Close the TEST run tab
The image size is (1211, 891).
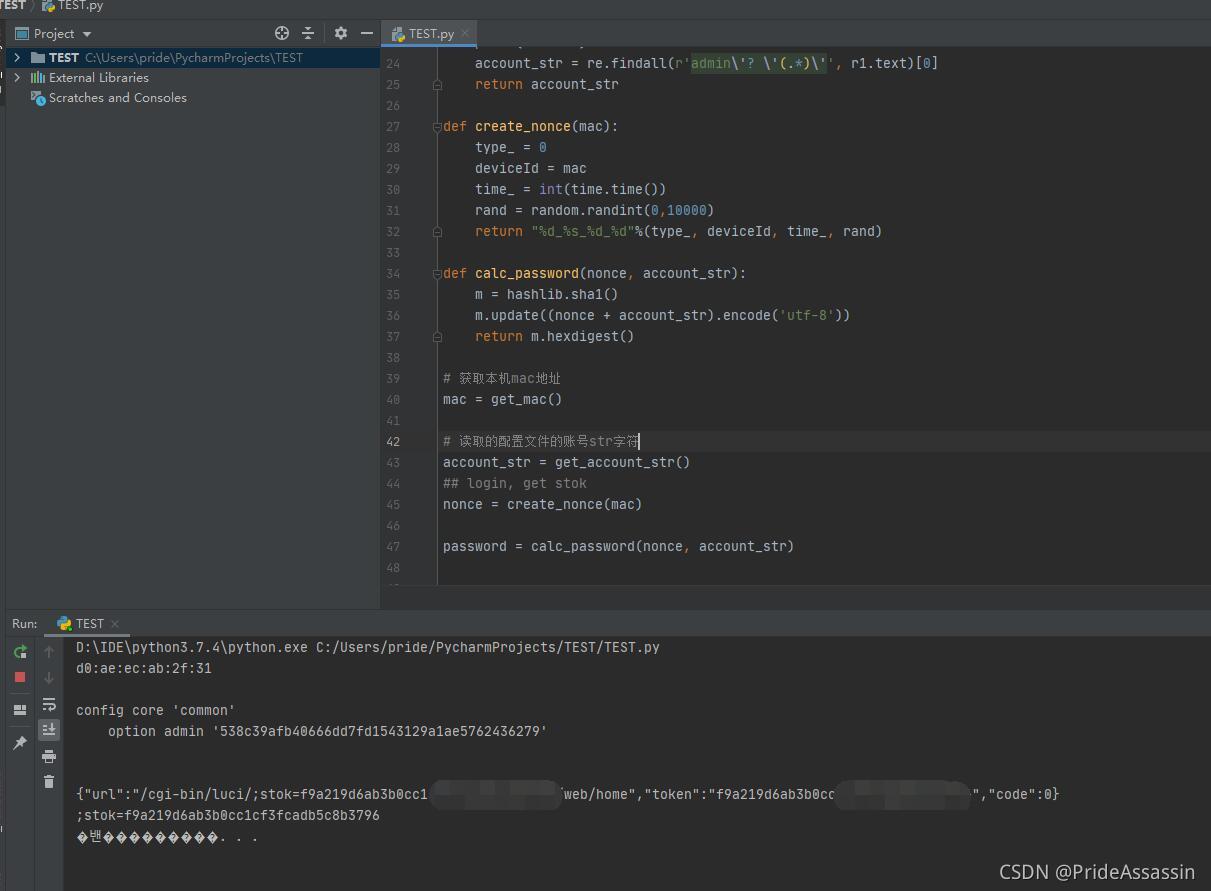tap(114, 624)
